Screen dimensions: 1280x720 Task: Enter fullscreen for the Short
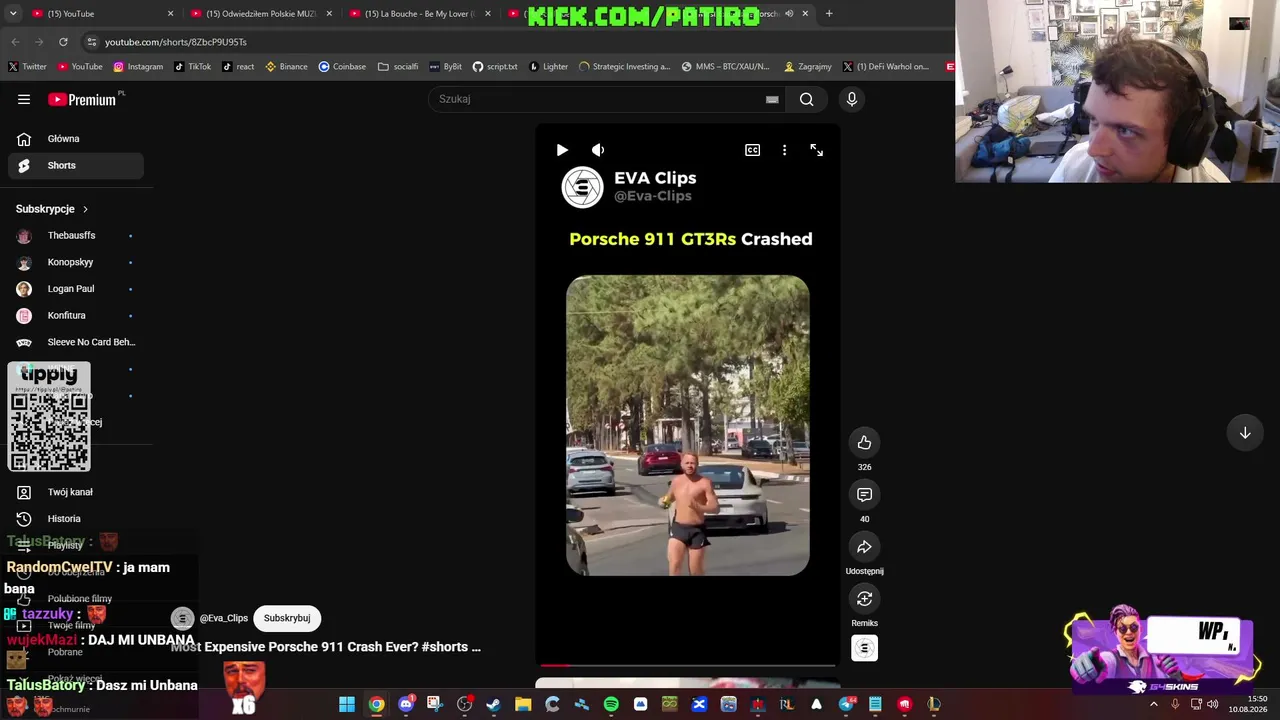[817, 150]
